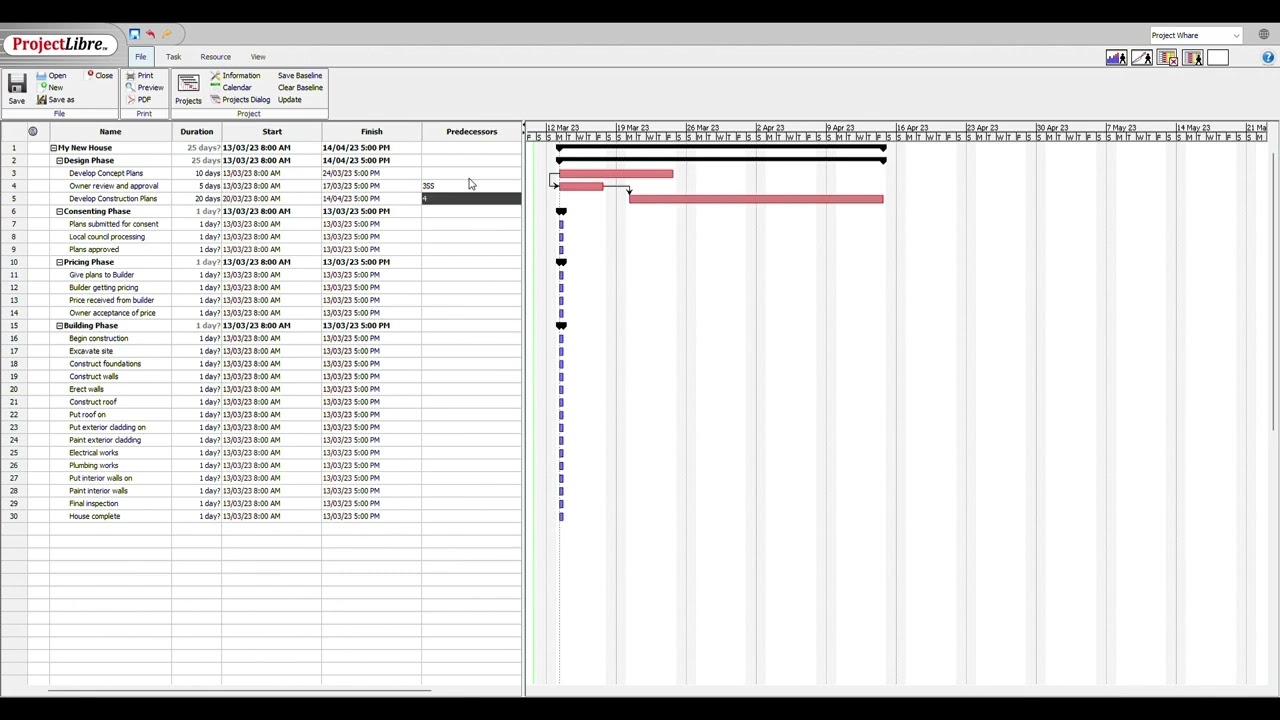
Task: Undo the last action with red arrow
Action: coord(150,35)
